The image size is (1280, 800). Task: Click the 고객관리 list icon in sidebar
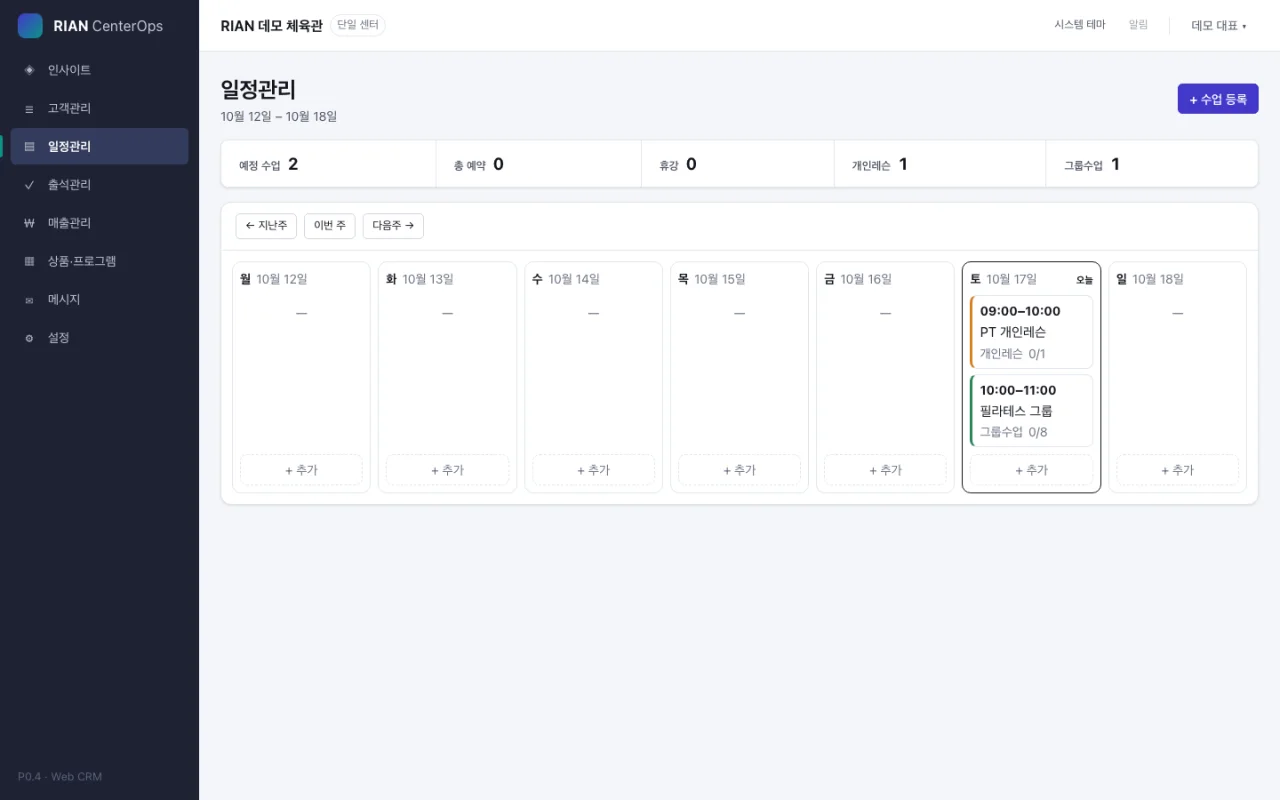click(29, 108)
